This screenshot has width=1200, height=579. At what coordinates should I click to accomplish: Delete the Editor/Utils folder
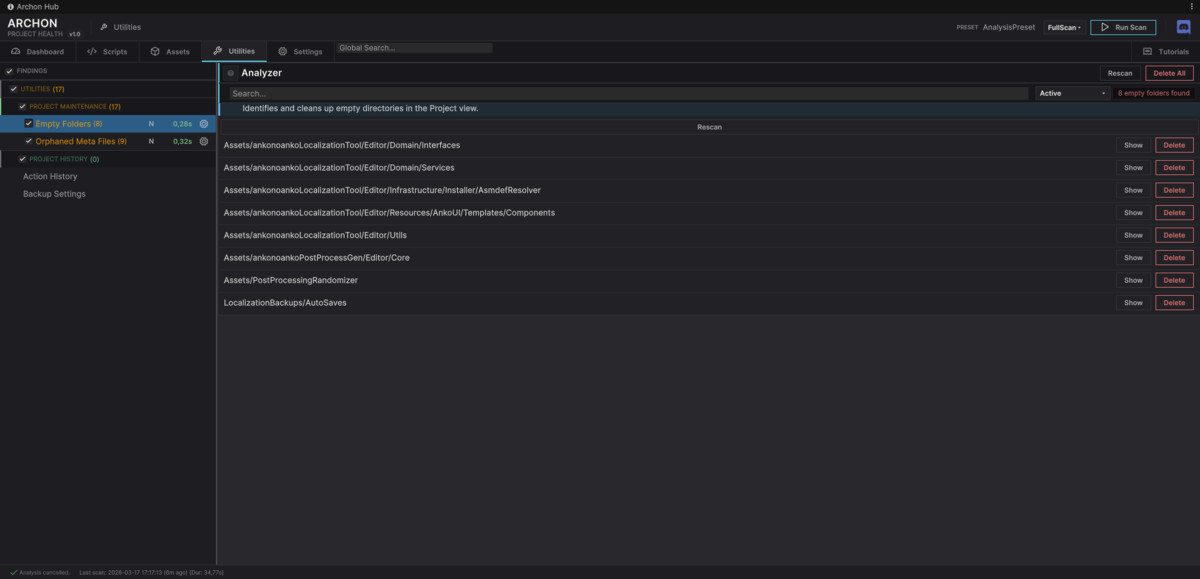(1174, 235)
